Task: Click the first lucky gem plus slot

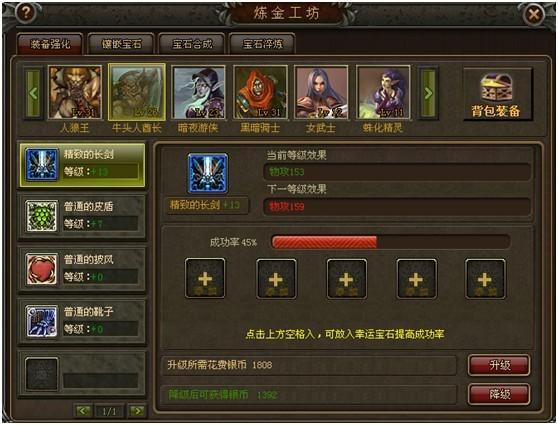Action: 205,278
